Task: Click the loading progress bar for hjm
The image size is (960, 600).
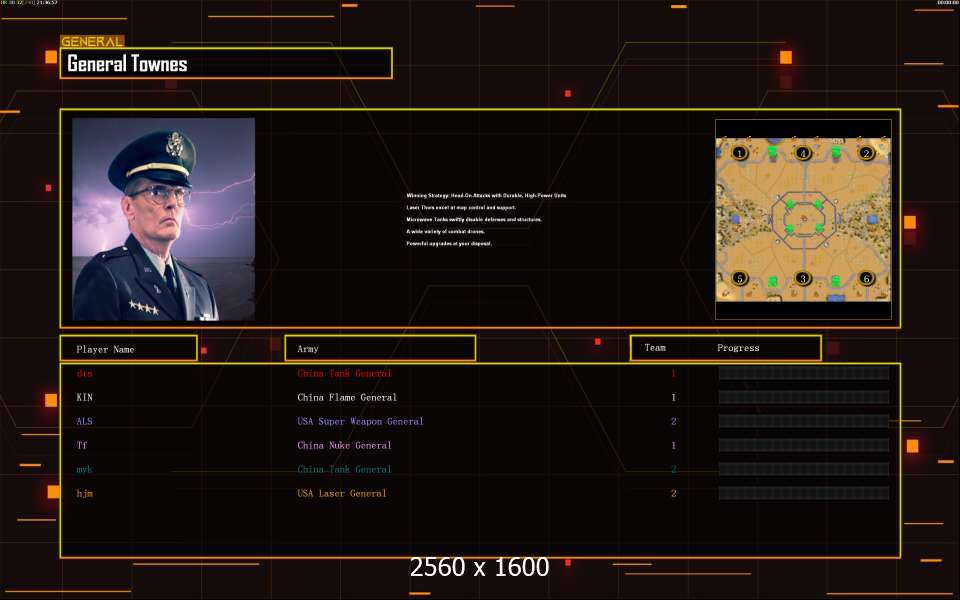Action: (803, 493)
